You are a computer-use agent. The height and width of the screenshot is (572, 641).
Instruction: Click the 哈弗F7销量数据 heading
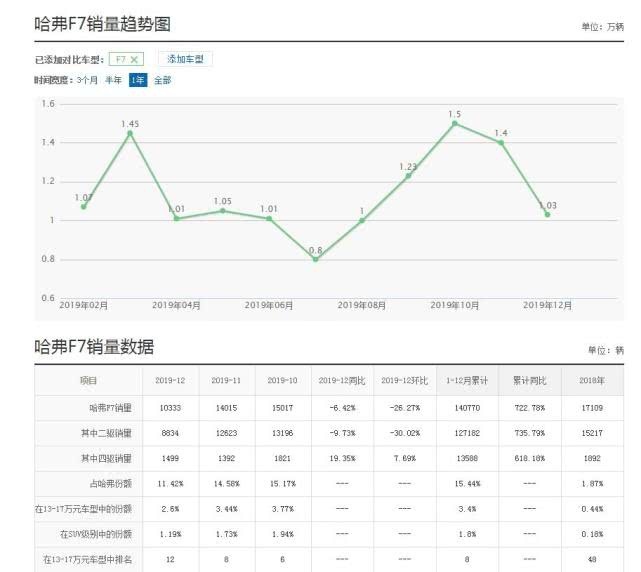(x=94, y=347)
